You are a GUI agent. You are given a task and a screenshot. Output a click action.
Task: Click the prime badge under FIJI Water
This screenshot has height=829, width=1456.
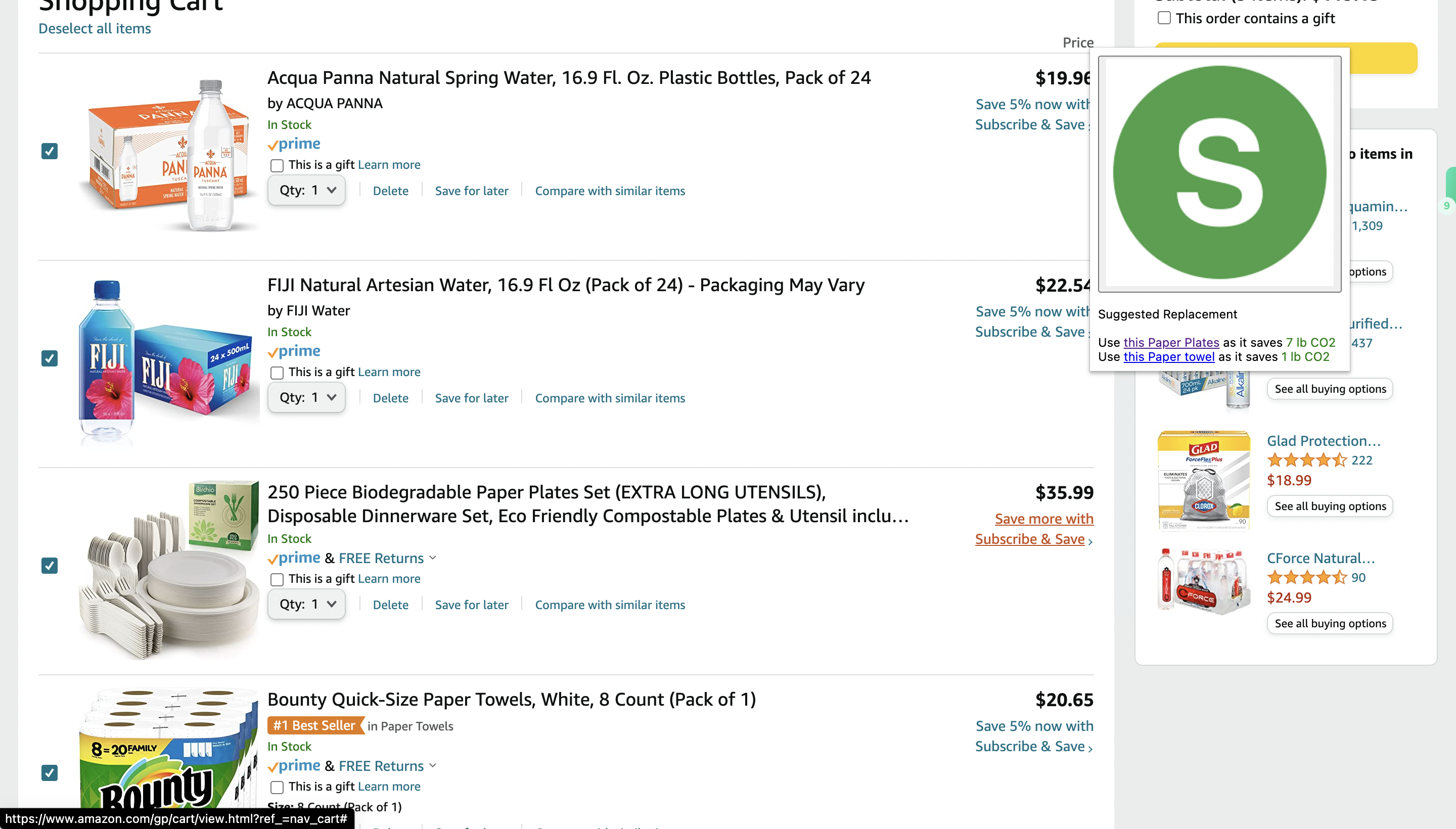pyautogui.click(x=294, y=351)
